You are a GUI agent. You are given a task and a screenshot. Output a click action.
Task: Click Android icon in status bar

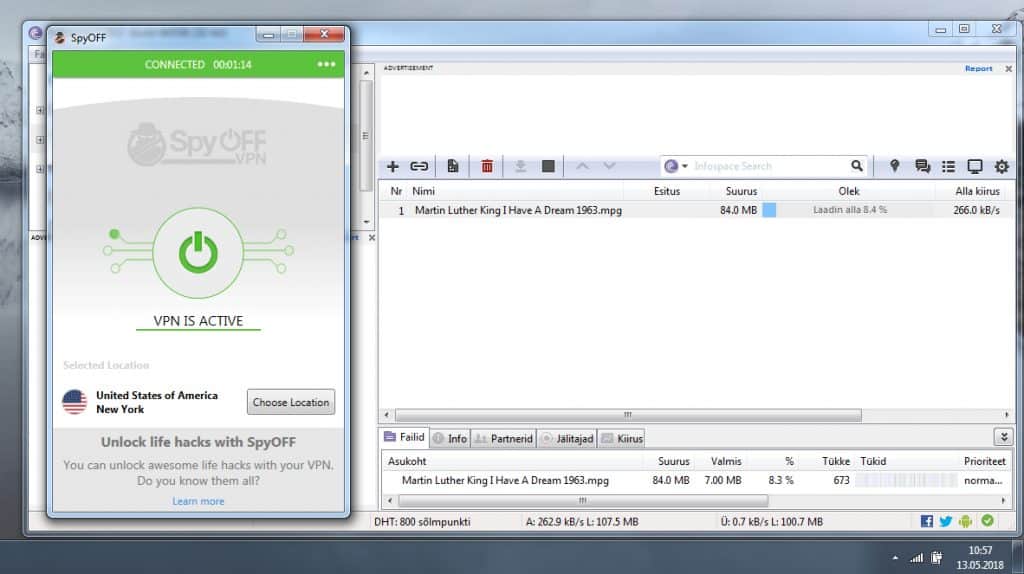click(x=965, y=521)
